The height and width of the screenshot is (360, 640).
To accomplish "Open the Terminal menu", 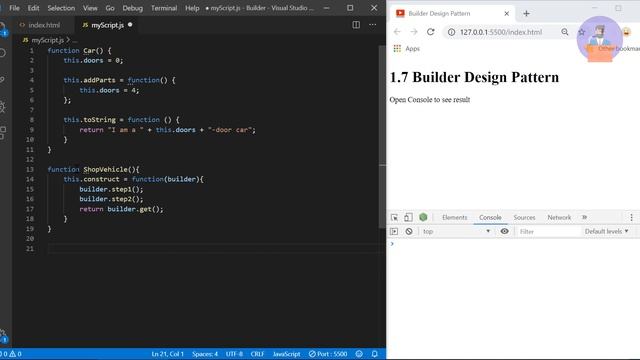I will point(164,8).
